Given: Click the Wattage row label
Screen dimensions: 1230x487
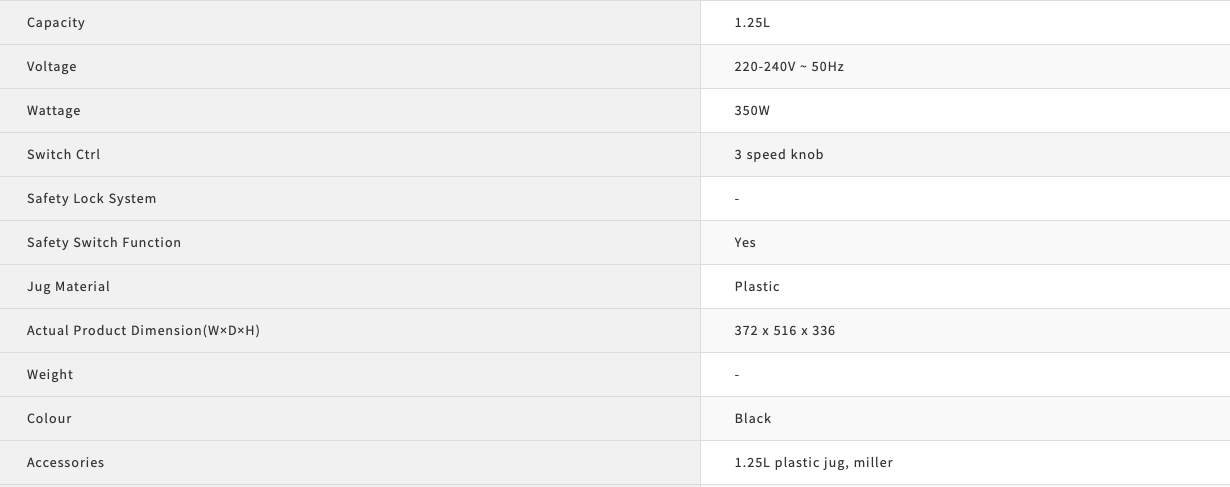Looking at the screenshot, I should [x=54, y=111].
